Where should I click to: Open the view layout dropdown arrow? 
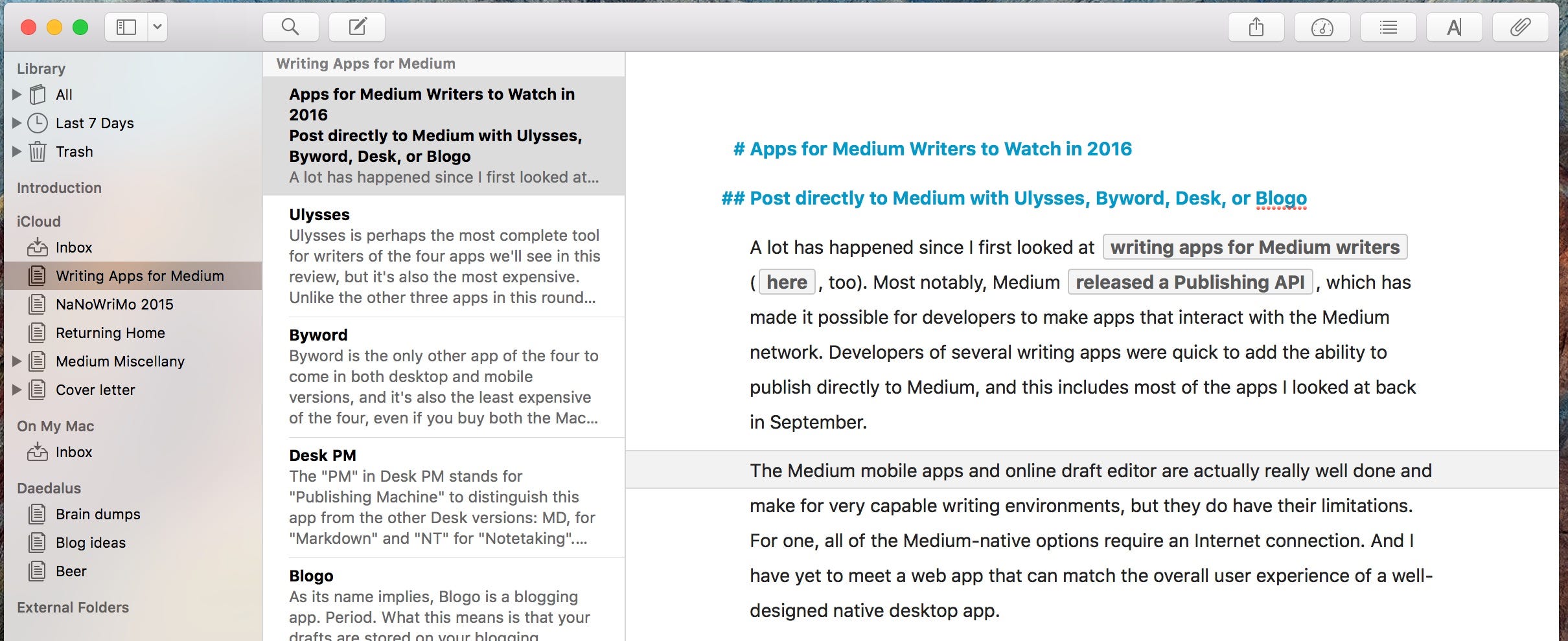(x=157, y=27)
